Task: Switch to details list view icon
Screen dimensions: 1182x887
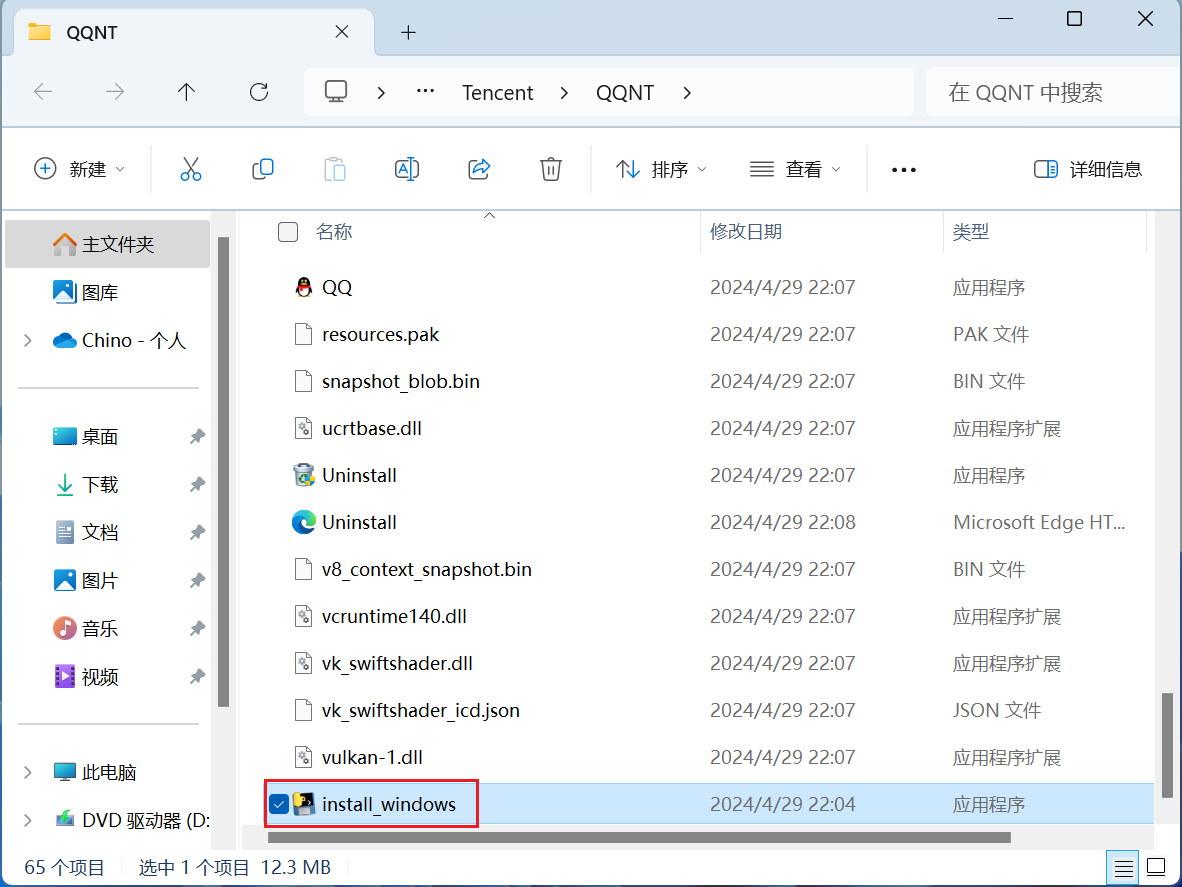Action: coord(1123,868)
